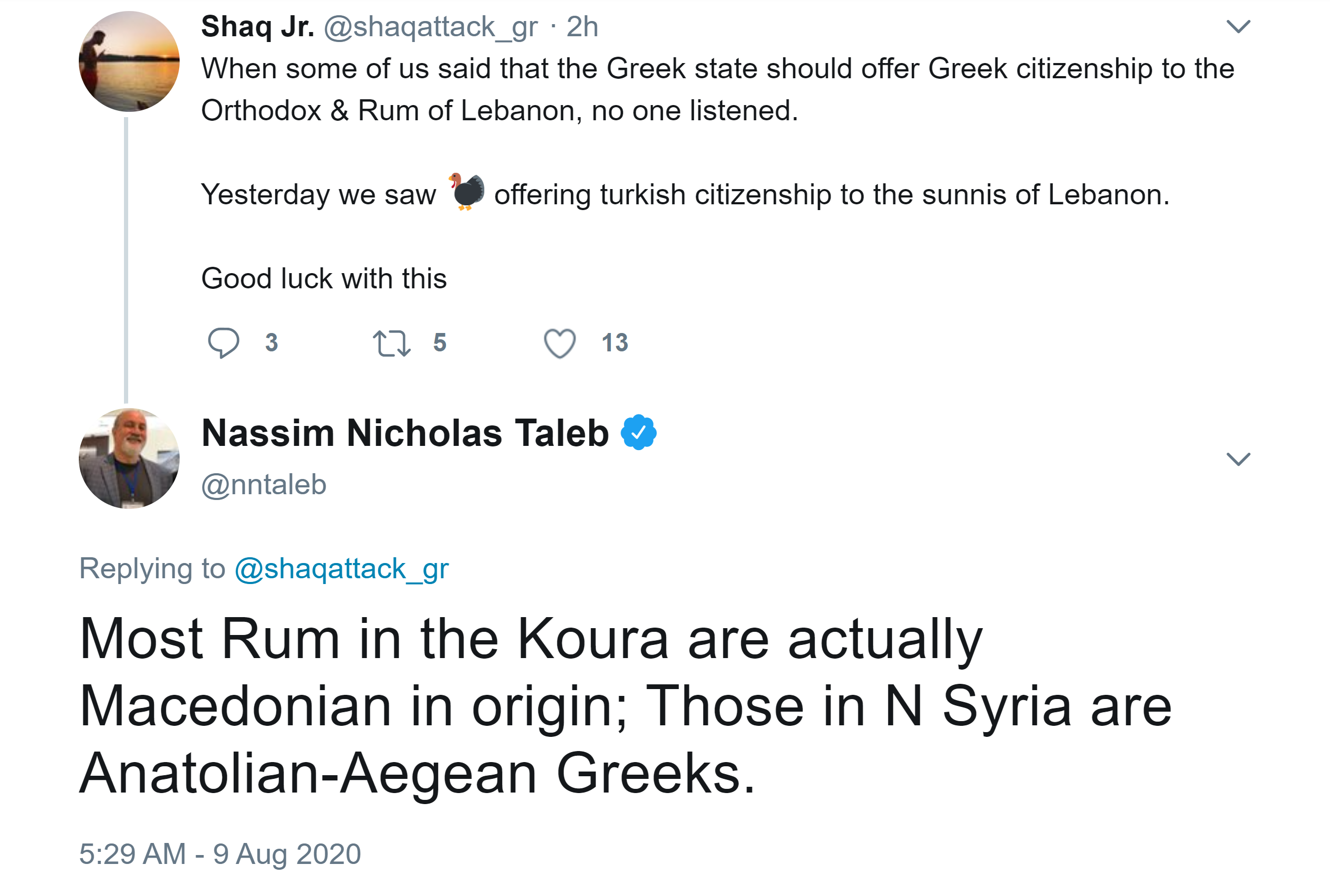Click the blue verified badge

638,433
